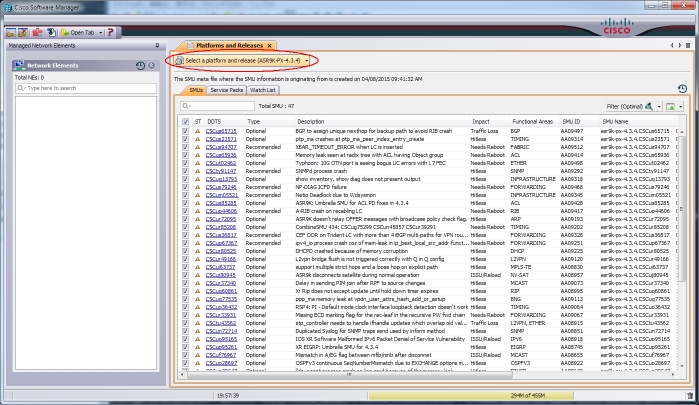Select the SMUs tab
Screen dimensions: 699x405
click(x=196, y=90)
